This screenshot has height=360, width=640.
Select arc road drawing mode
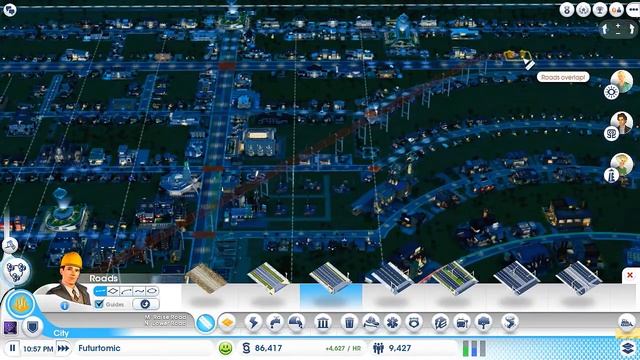(126, 291)
